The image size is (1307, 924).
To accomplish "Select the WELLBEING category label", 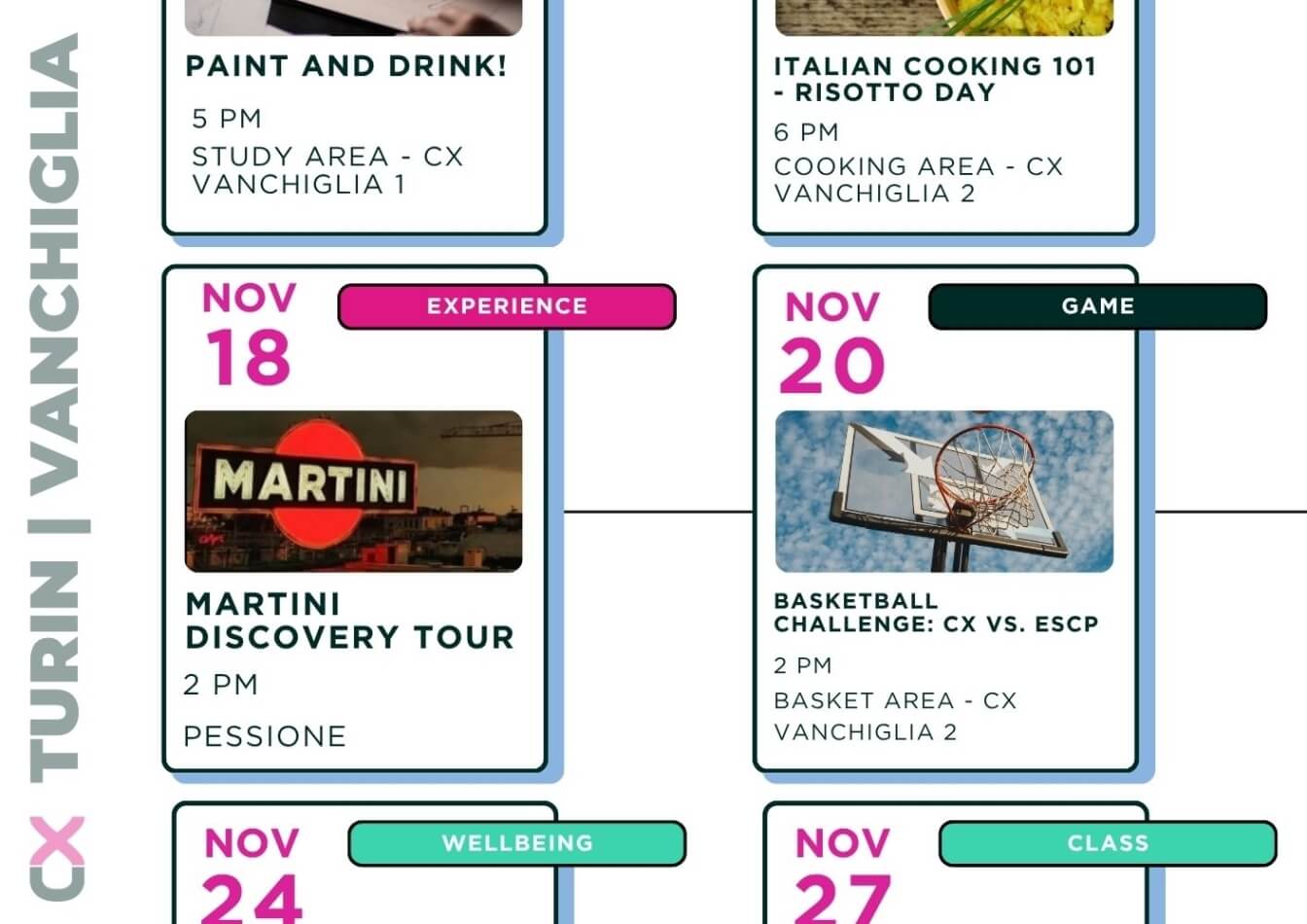I will [x=516, y=843].
